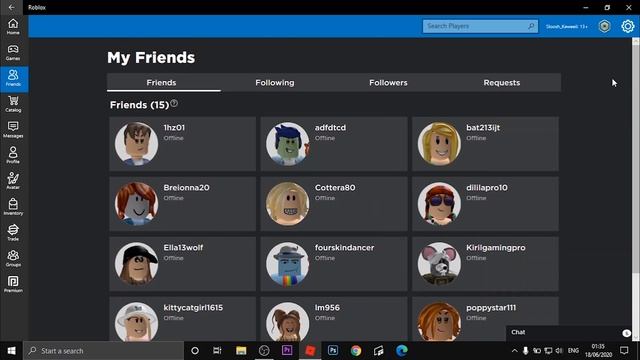Open the Premium sidebar icon
This screenshot has height=360, width=640.
(x=13, y=284)
